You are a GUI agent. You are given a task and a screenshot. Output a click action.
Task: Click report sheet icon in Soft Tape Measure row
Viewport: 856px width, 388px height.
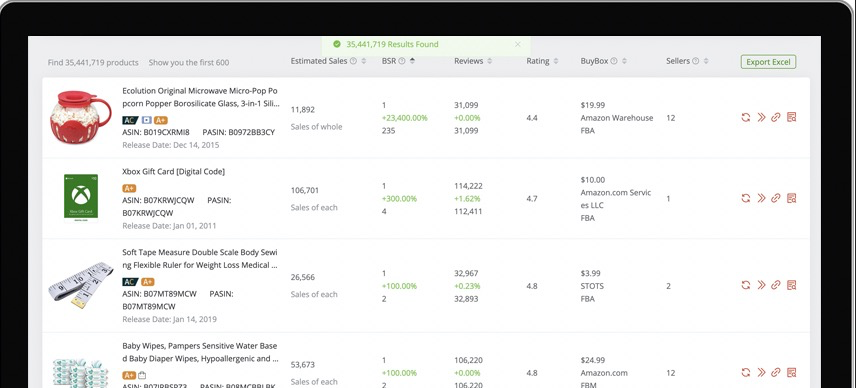pos(792,285)
